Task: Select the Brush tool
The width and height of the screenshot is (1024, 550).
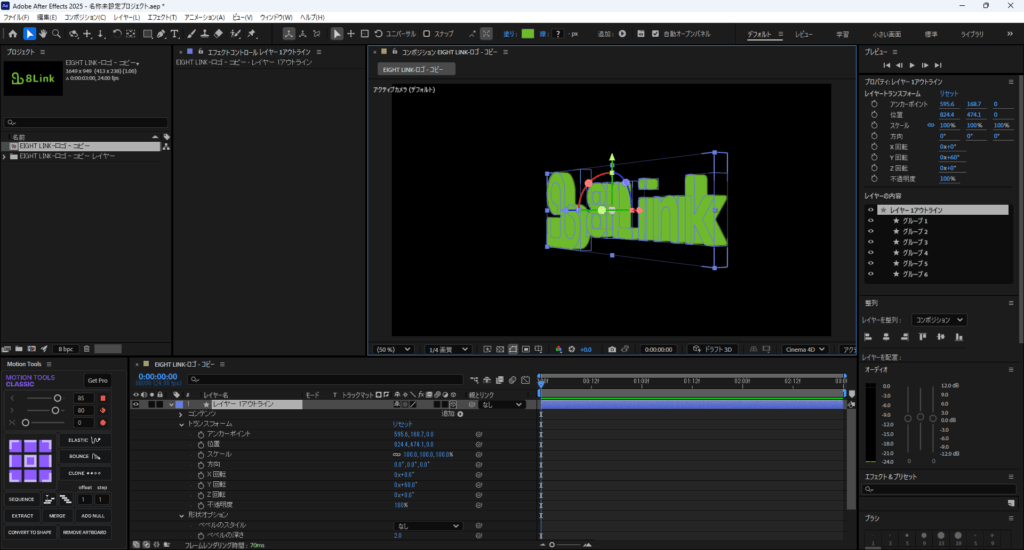Action: (191, 34)
